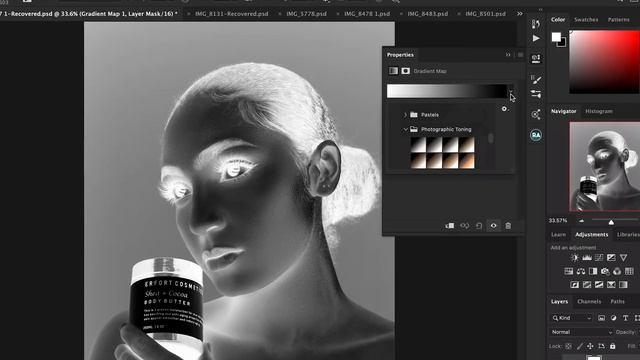Open the slider-style dock panel icon

point(536,94)
